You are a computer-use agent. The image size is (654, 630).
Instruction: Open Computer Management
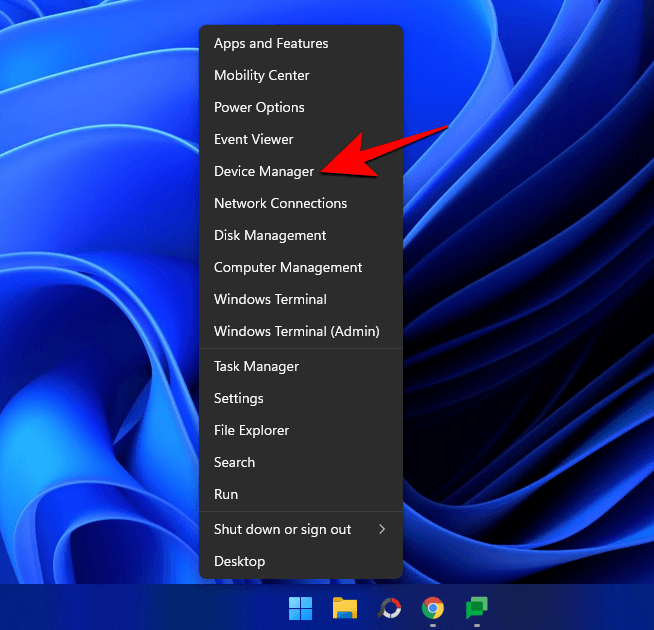pos(288,267)
